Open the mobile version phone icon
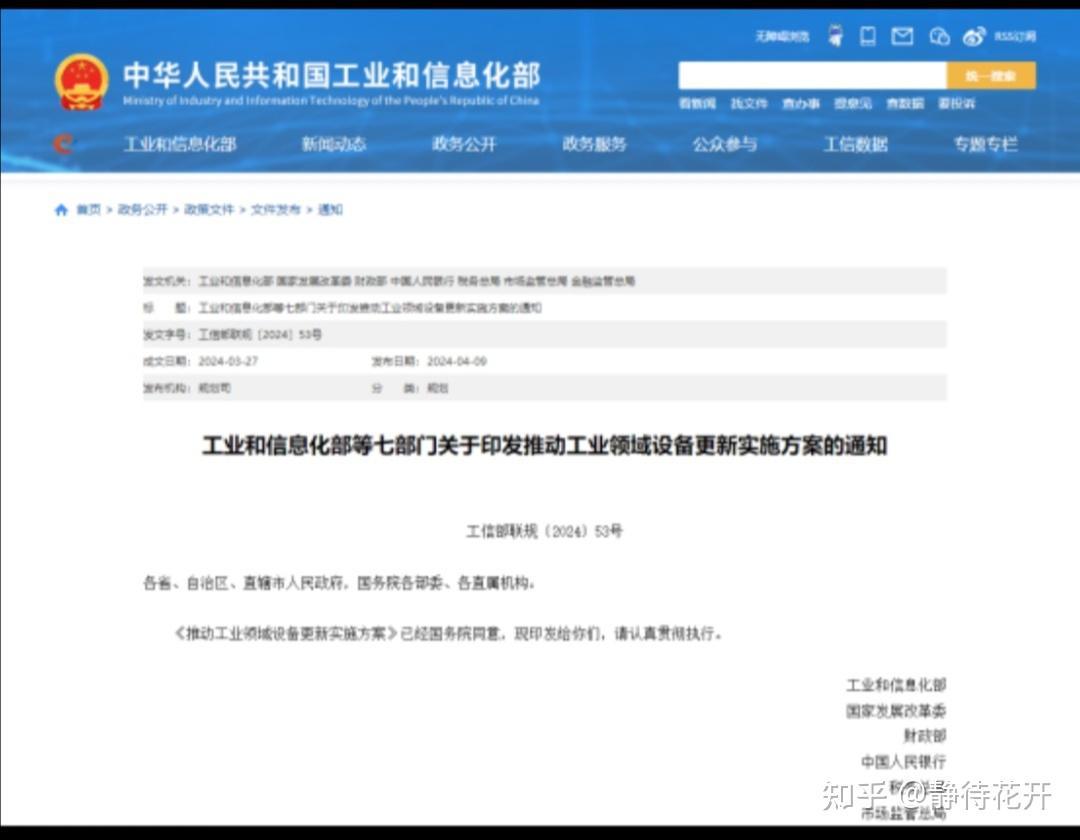The width and height of the screenshot is (1080, 840). pos(868,36)
